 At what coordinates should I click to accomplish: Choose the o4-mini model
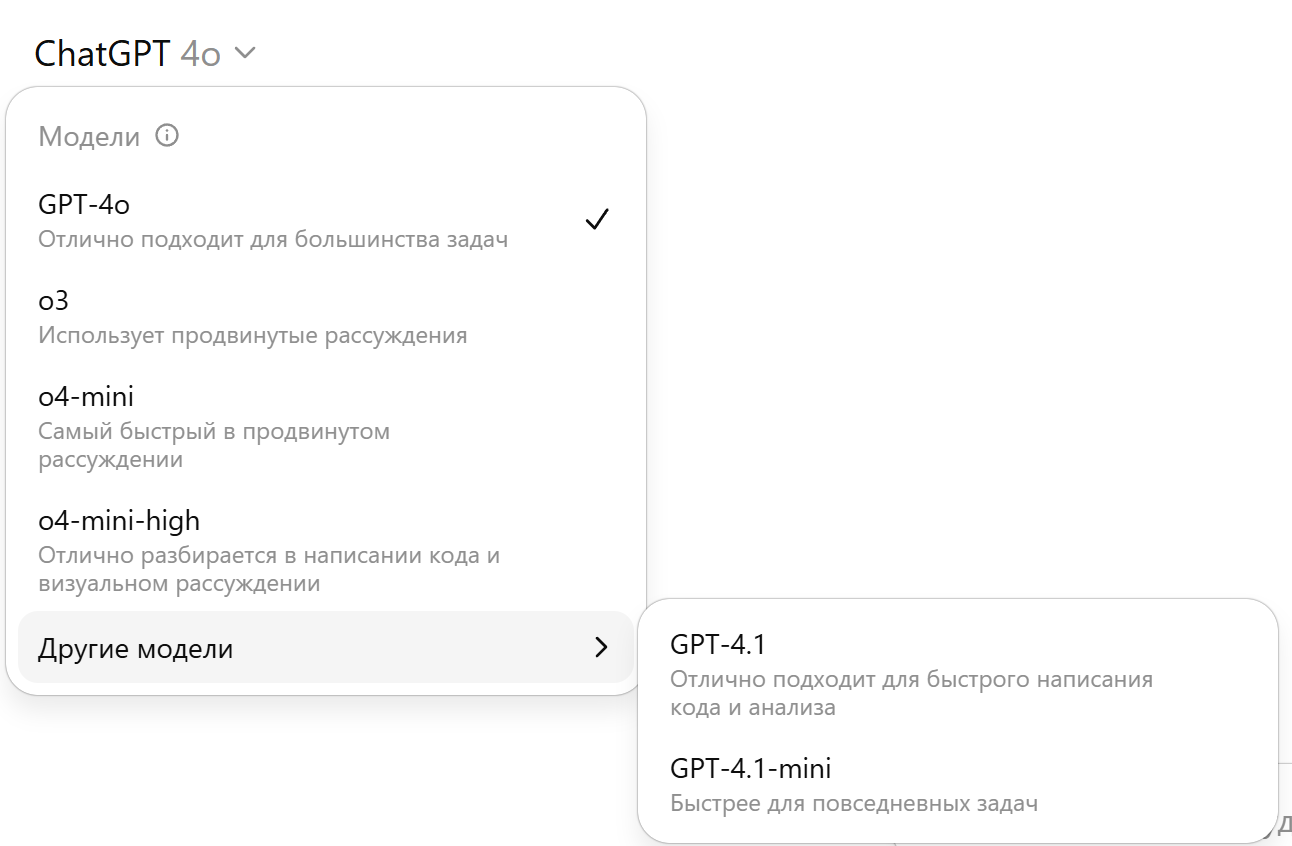[x=86, y=397]
